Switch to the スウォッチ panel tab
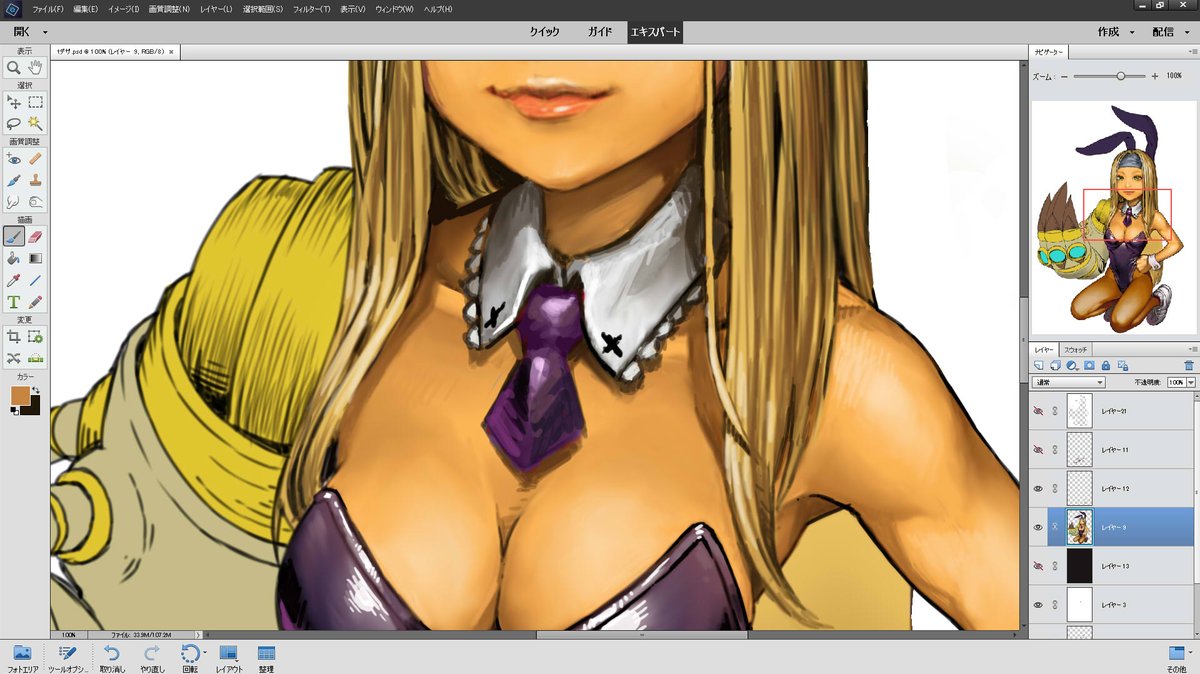This screenshot has height=674, width=1200. 1075,350
